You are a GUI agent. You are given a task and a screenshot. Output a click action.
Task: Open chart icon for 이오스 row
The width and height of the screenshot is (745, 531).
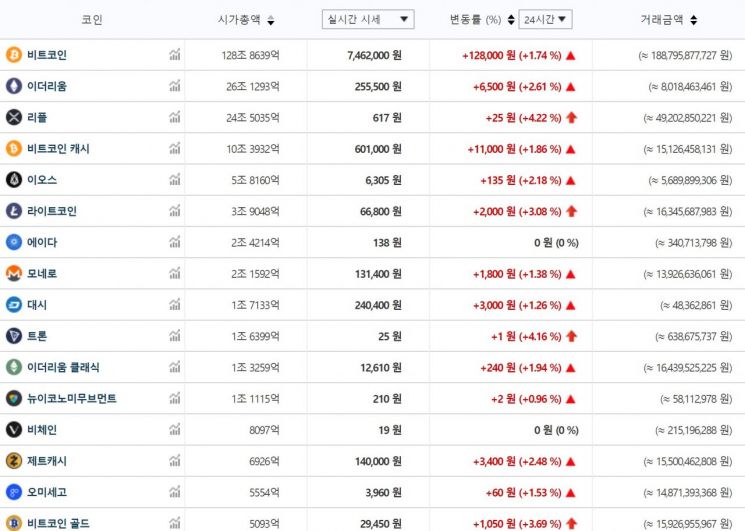[175, 180]
